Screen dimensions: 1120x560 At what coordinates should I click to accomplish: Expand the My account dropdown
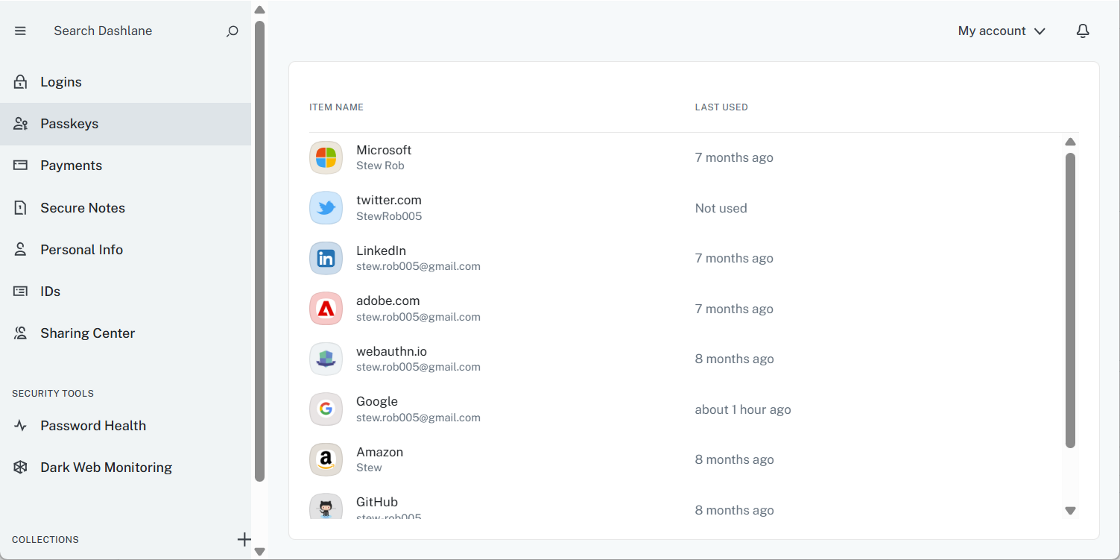[1001, 31]
